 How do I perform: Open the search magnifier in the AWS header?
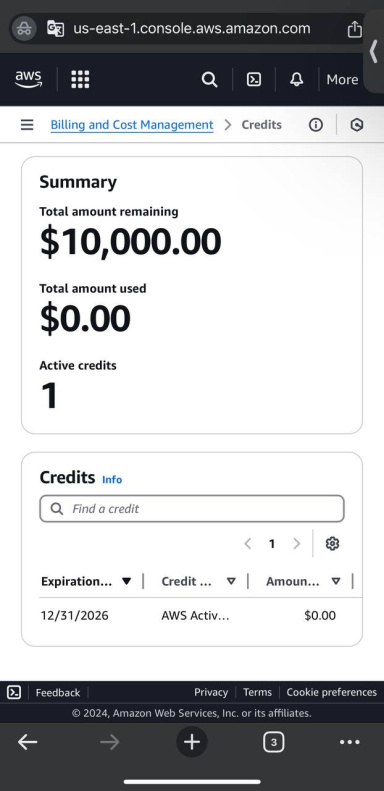point(209,79)
